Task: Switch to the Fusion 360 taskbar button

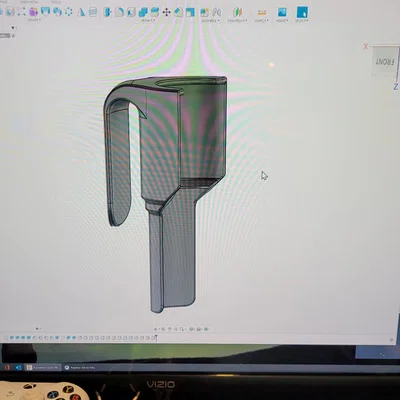Action: click(x=43, y=367)
